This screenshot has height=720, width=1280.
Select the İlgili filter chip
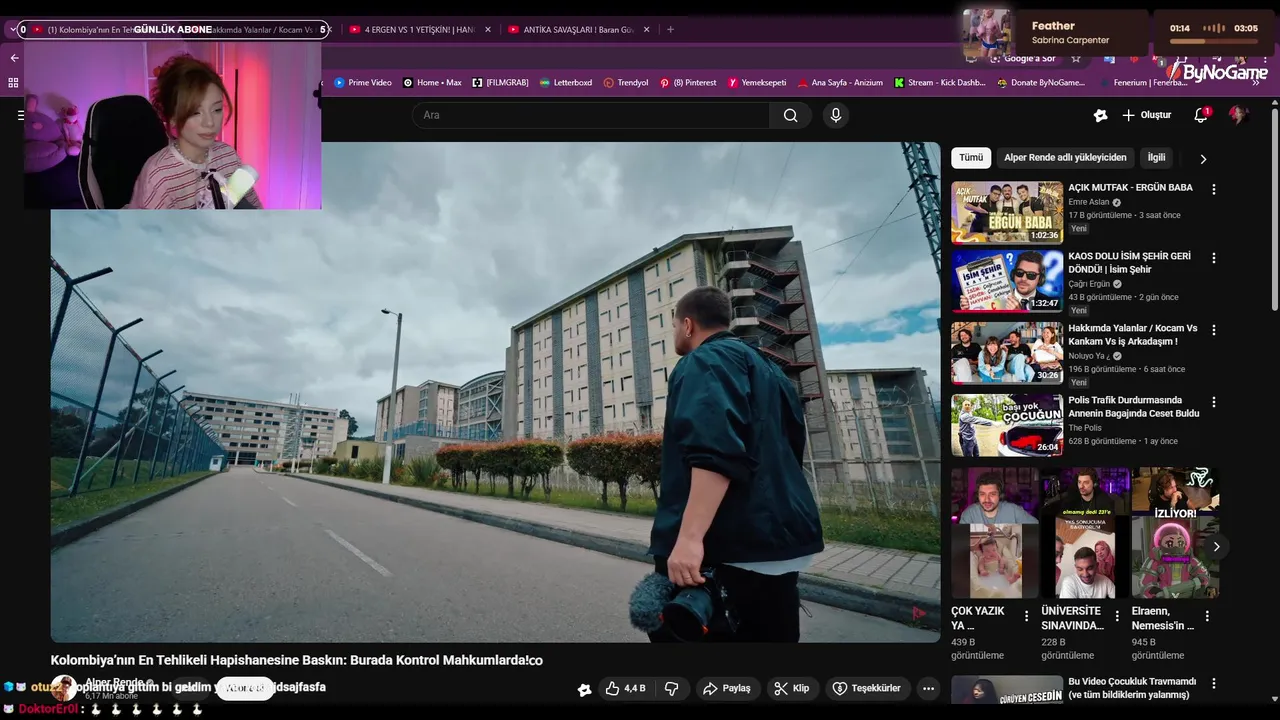[1156, 158]
